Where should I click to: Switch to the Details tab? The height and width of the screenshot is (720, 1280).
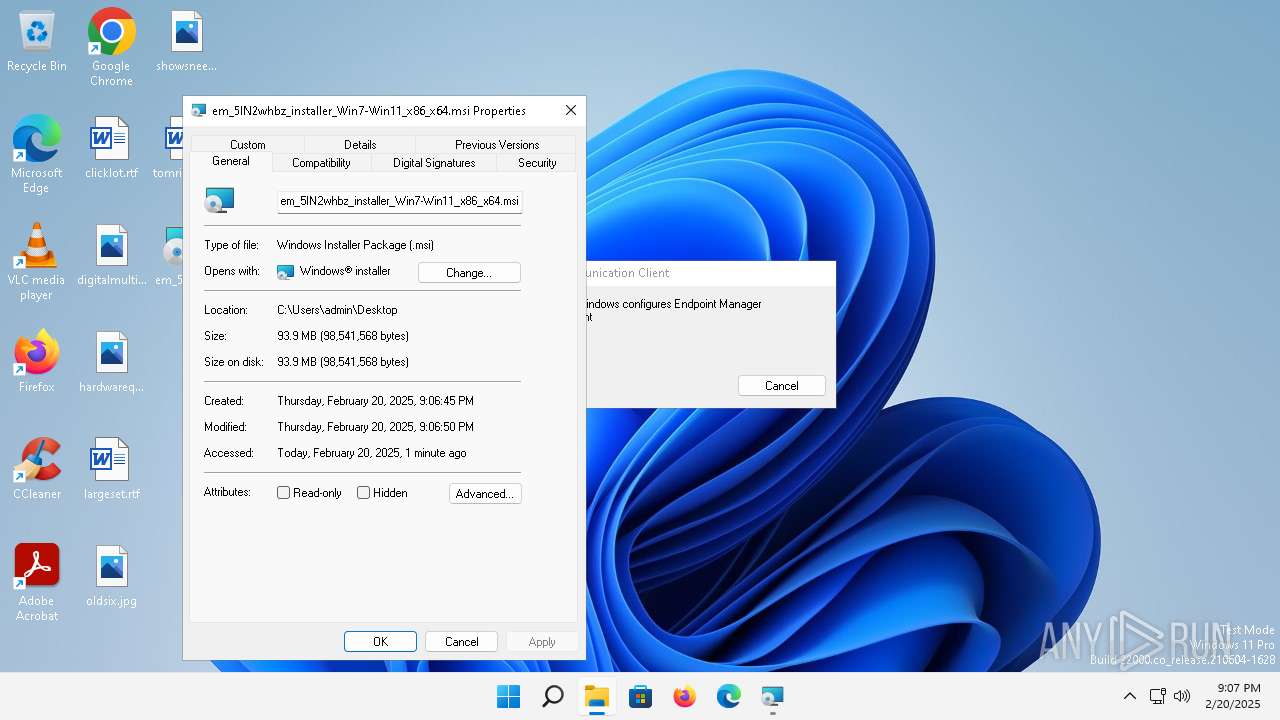coord(360,144)
